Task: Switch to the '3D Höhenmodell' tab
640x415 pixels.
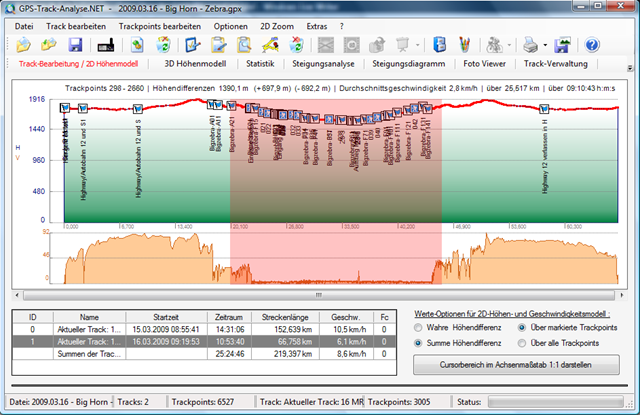Action: [197, 64]
